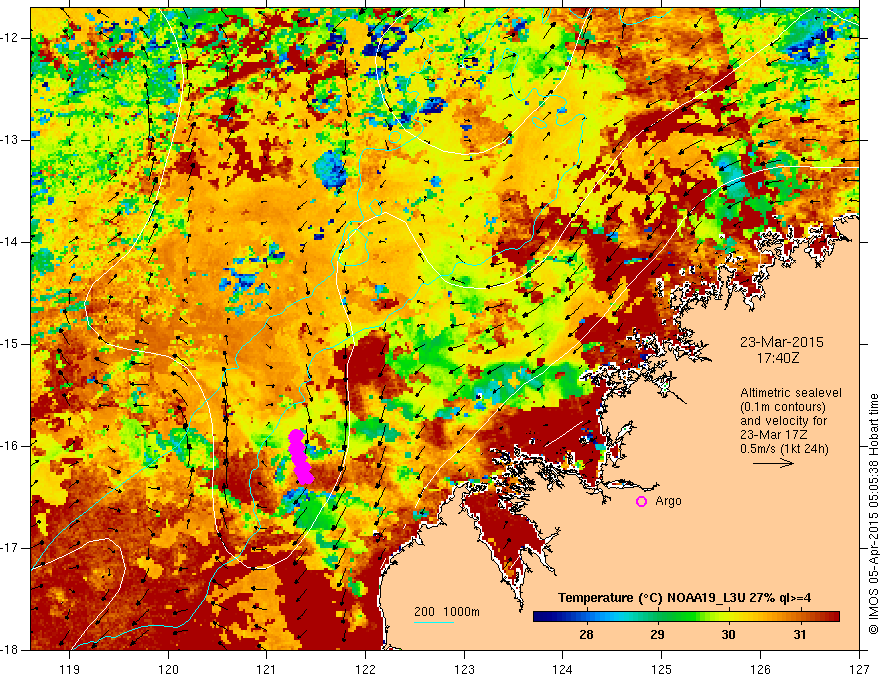Click the '23-Mar-2015' date text
The height and width of the screenshot is (680, 880).
(781, 342)
